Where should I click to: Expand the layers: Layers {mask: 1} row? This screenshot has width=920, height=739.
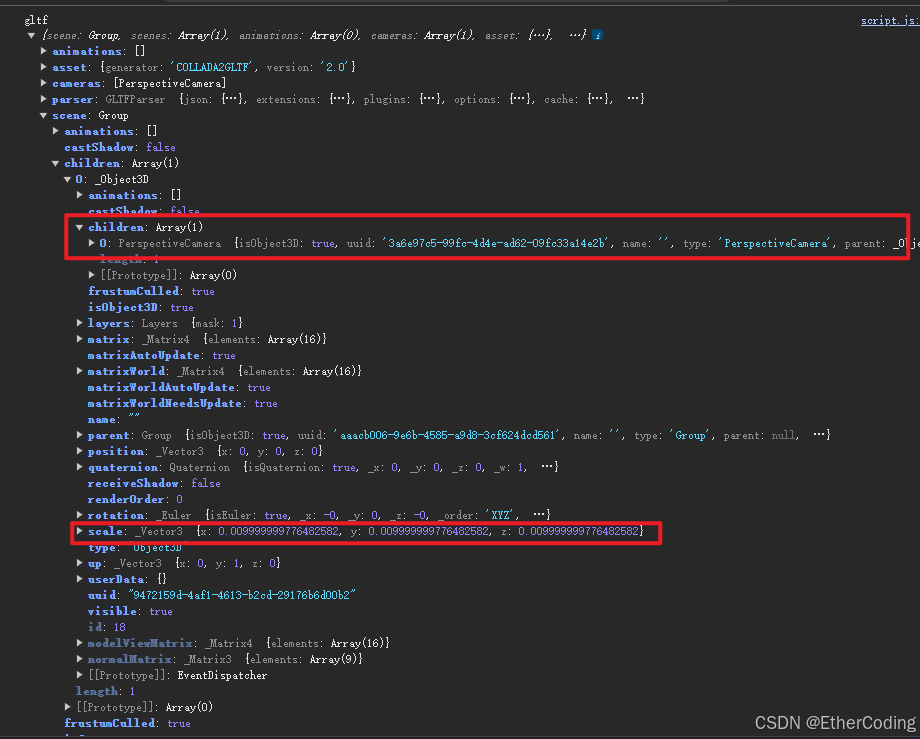click(x=80, y=323)
